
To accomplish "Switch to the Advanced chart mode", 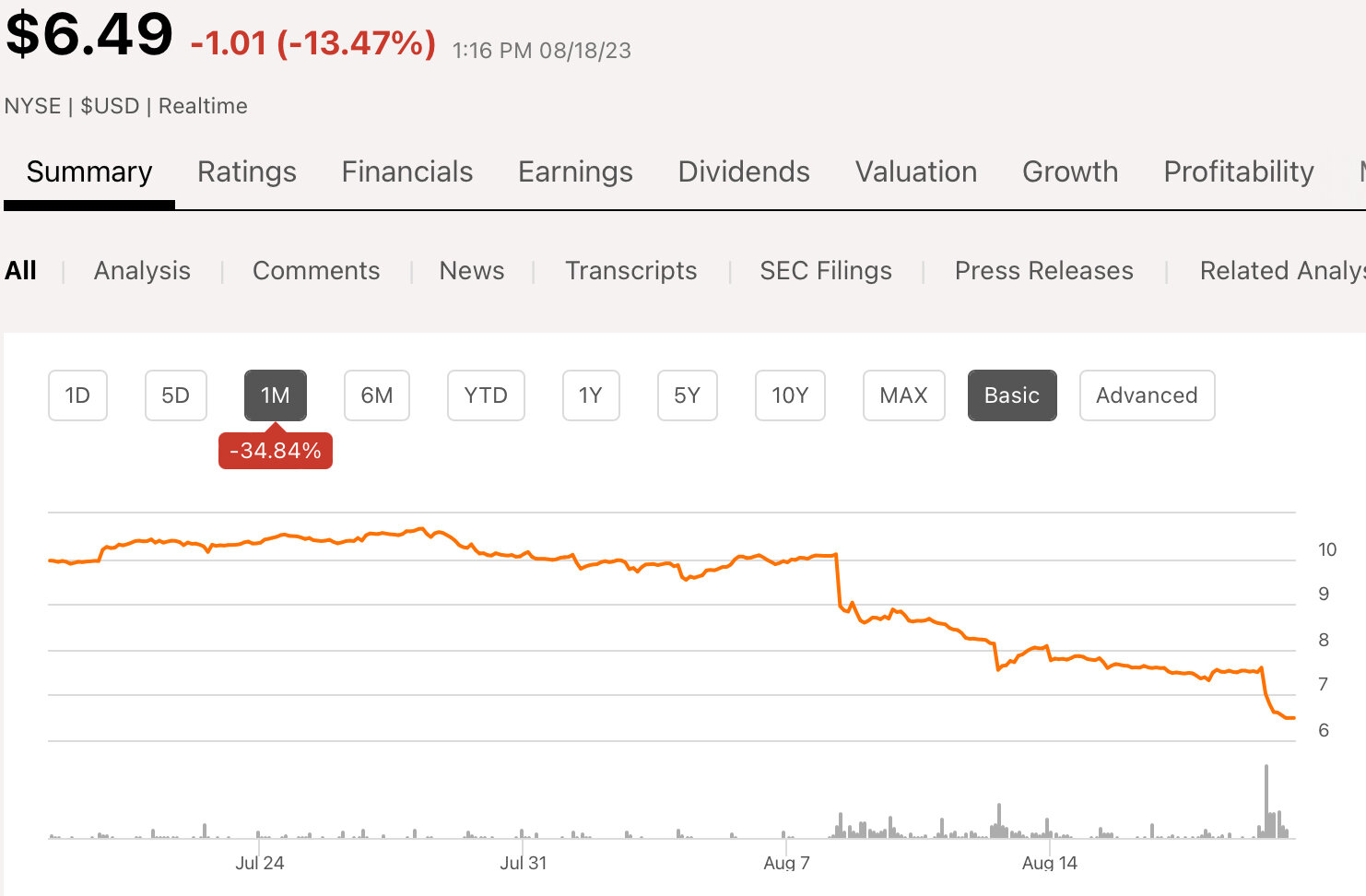I will (1147, 395).
